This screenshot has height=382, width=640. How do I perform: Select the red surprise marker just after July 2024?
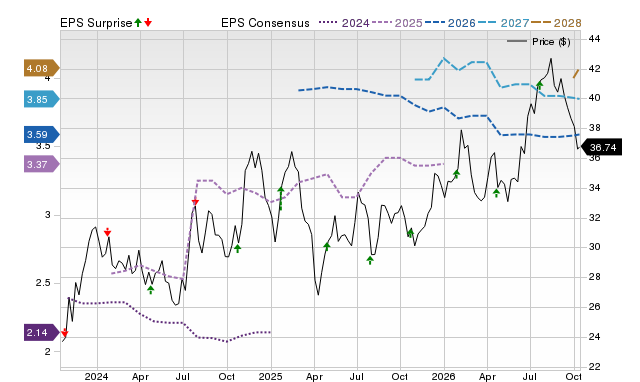click(195, 202)
